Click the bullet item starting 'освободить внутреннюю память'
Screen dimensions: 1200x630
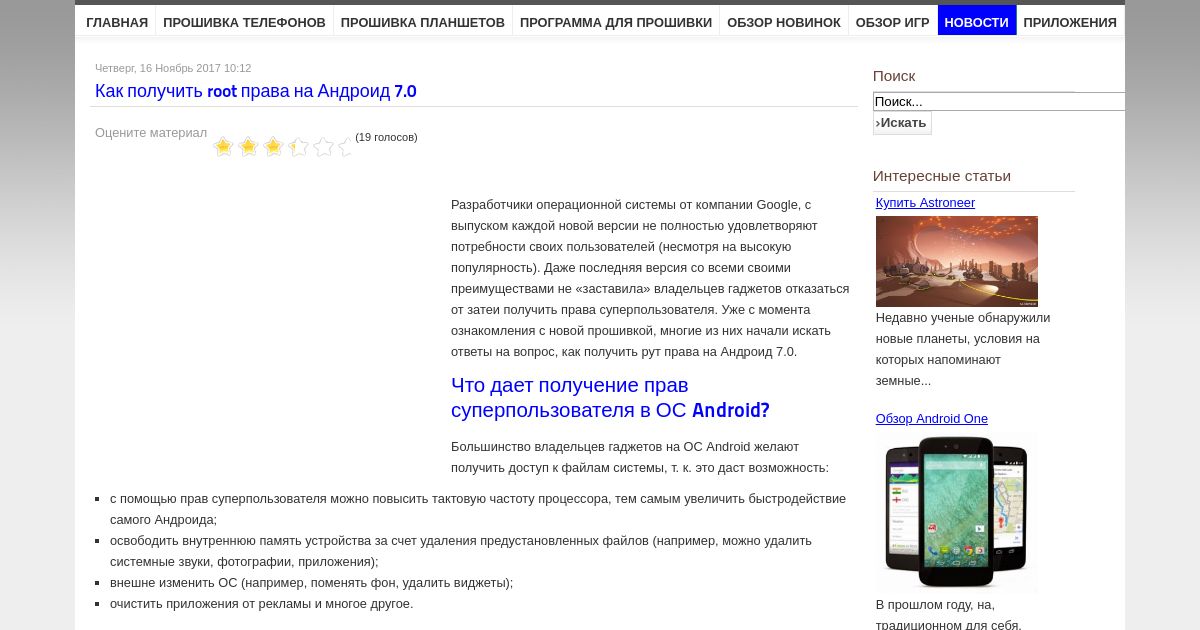click(x=461, y=551)
